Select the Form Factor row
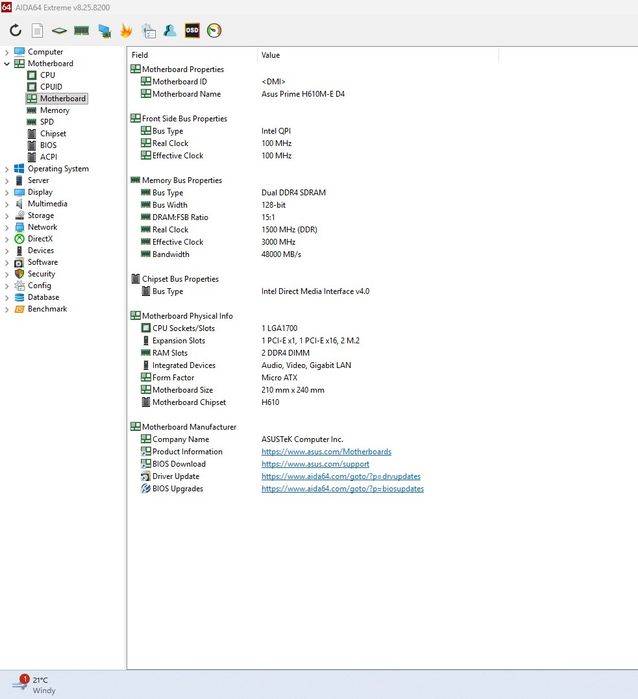638x699 pixels. [219, 378]
